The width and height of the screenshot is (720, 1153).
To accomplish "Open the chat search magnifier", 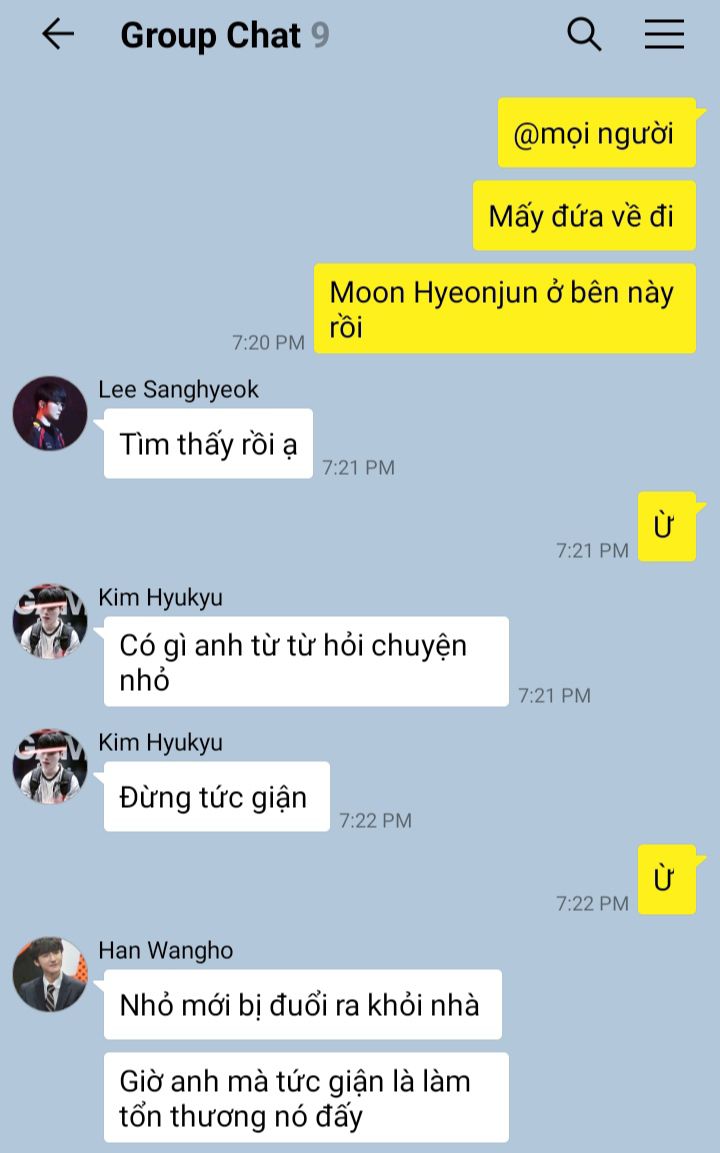I will point(584,35).
